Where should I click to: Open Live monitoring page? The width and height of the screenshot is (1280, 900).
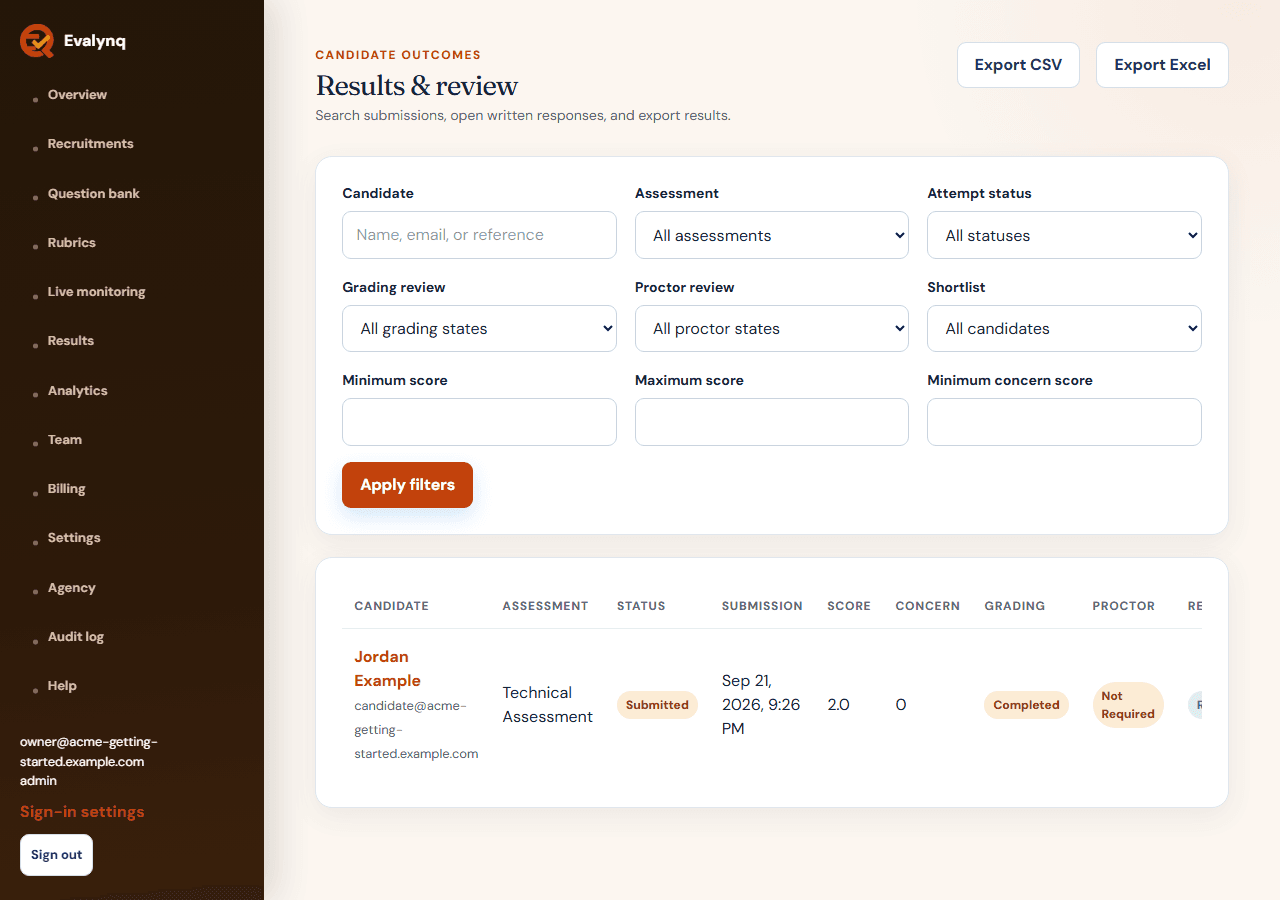[x=96, y=292]
